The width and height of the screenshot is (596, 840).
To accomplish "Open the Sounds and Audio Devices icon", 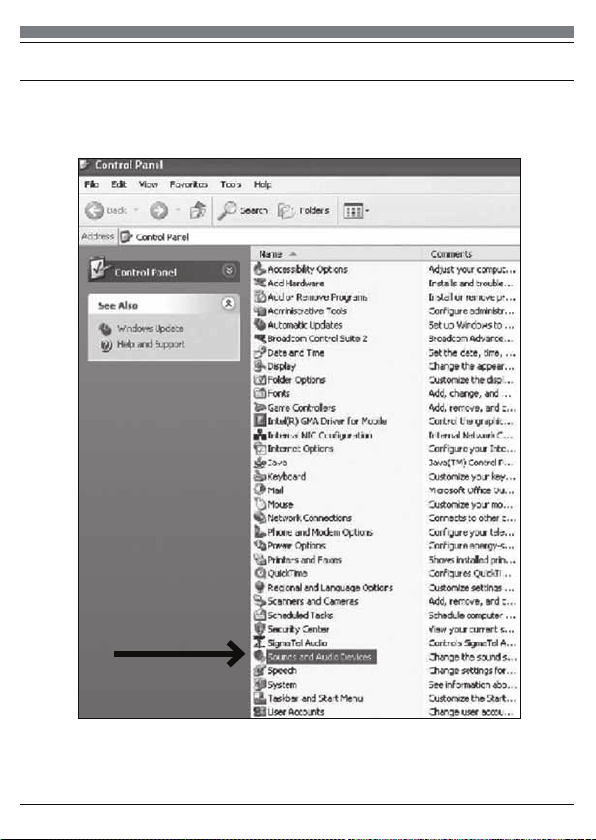I will (x=260, y=656).
